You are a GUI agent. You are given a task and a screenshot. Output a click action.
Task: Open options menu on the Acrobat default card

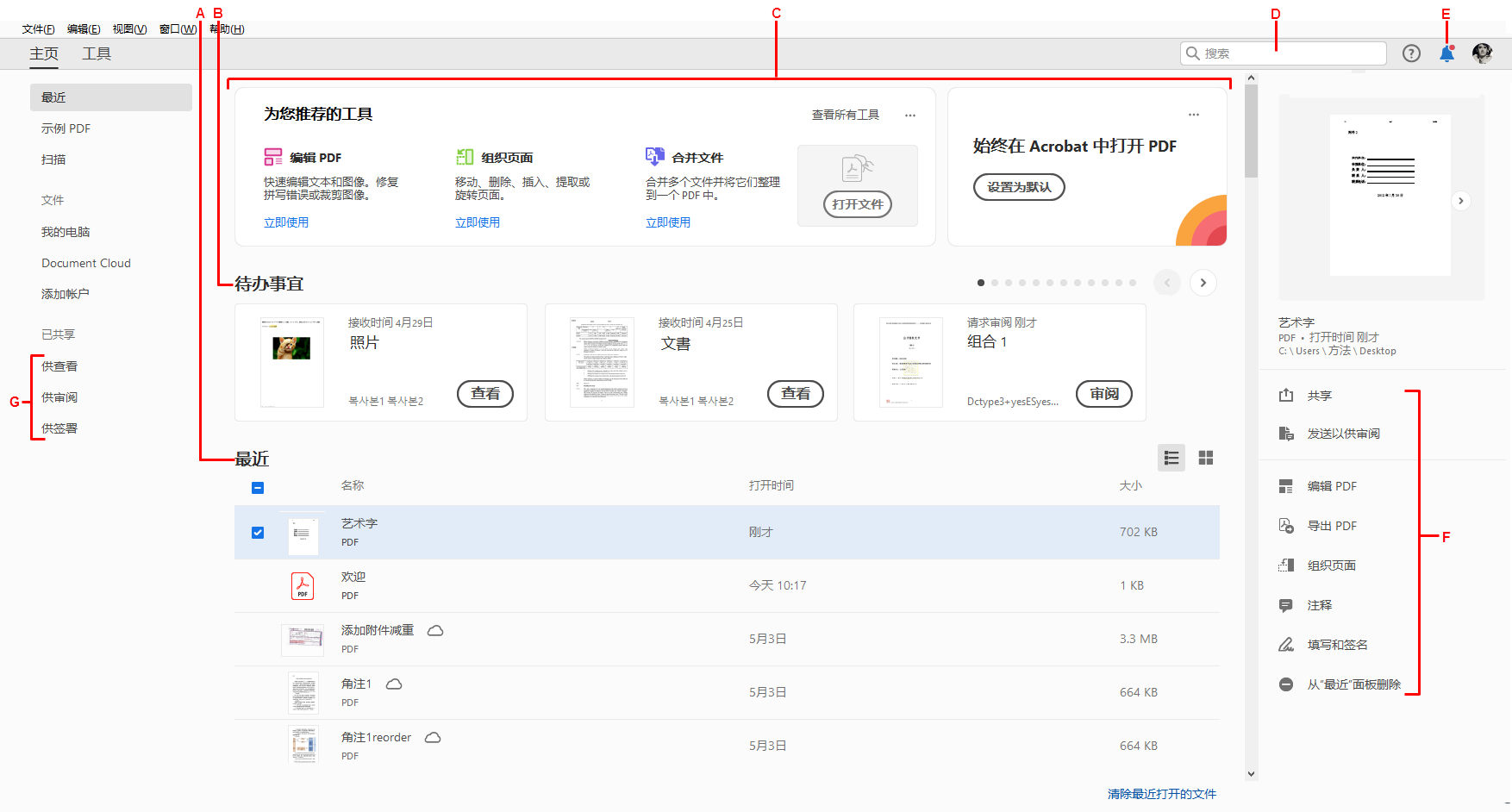click(x=1194, y=115)
